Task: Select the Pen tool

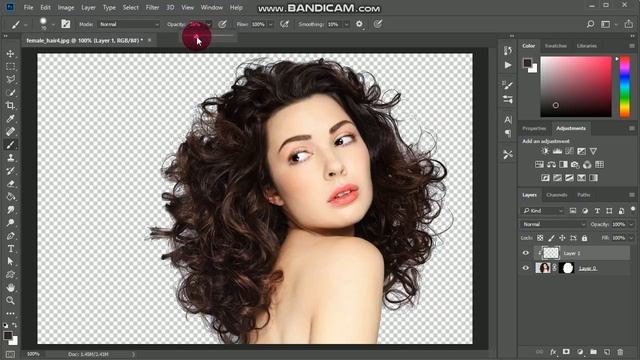Action: click(11, 236)
